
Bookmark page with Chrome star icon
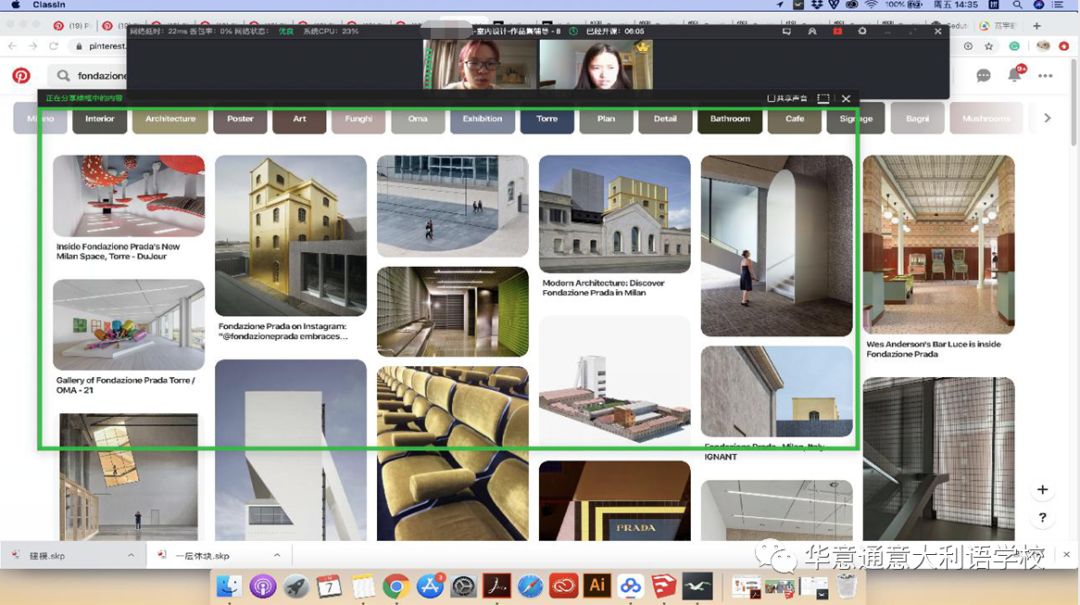pos(989,46)
